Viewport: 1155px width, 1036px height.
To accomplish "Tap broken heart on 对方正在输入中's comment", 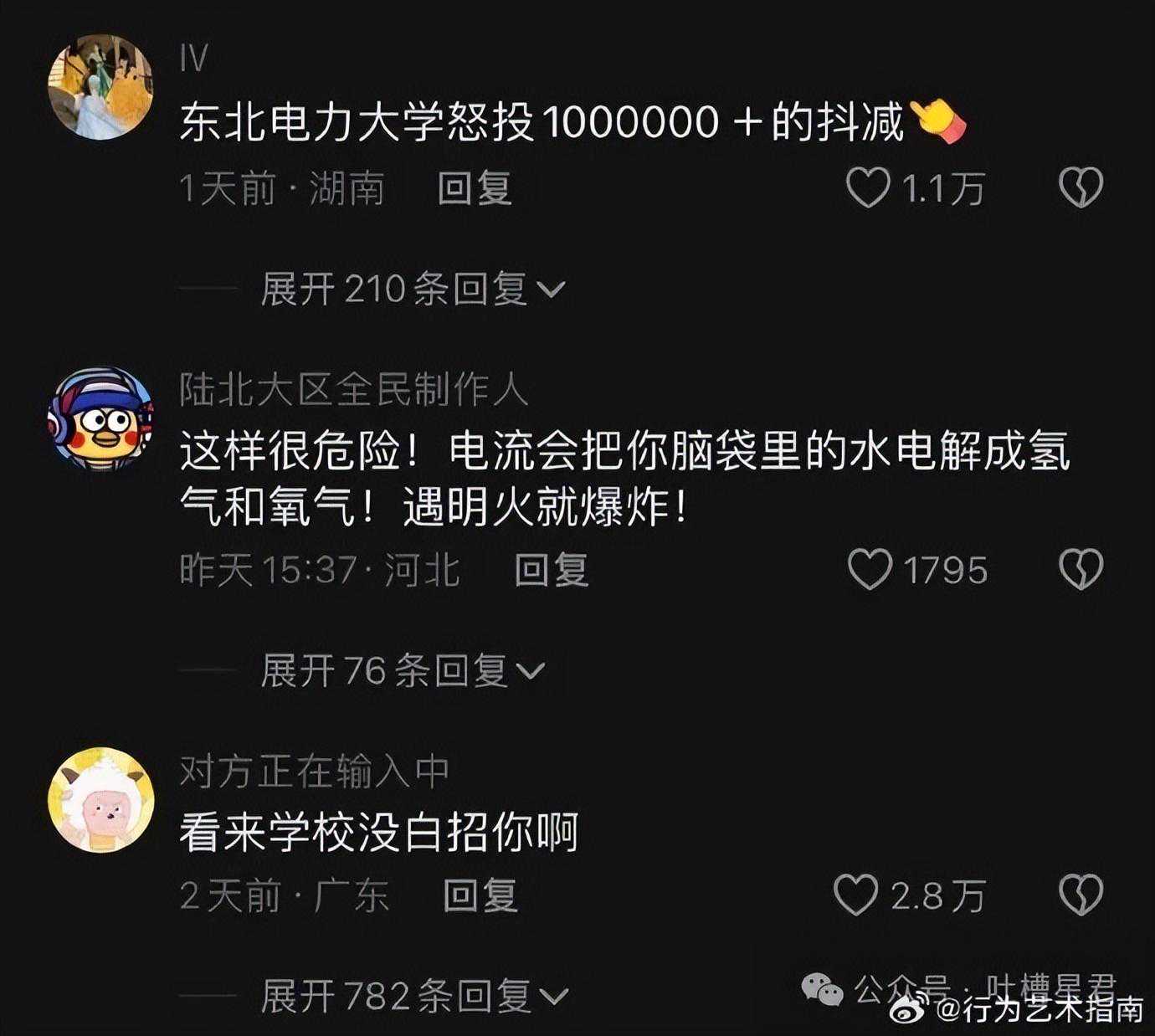I will [x=1081, y=895].
